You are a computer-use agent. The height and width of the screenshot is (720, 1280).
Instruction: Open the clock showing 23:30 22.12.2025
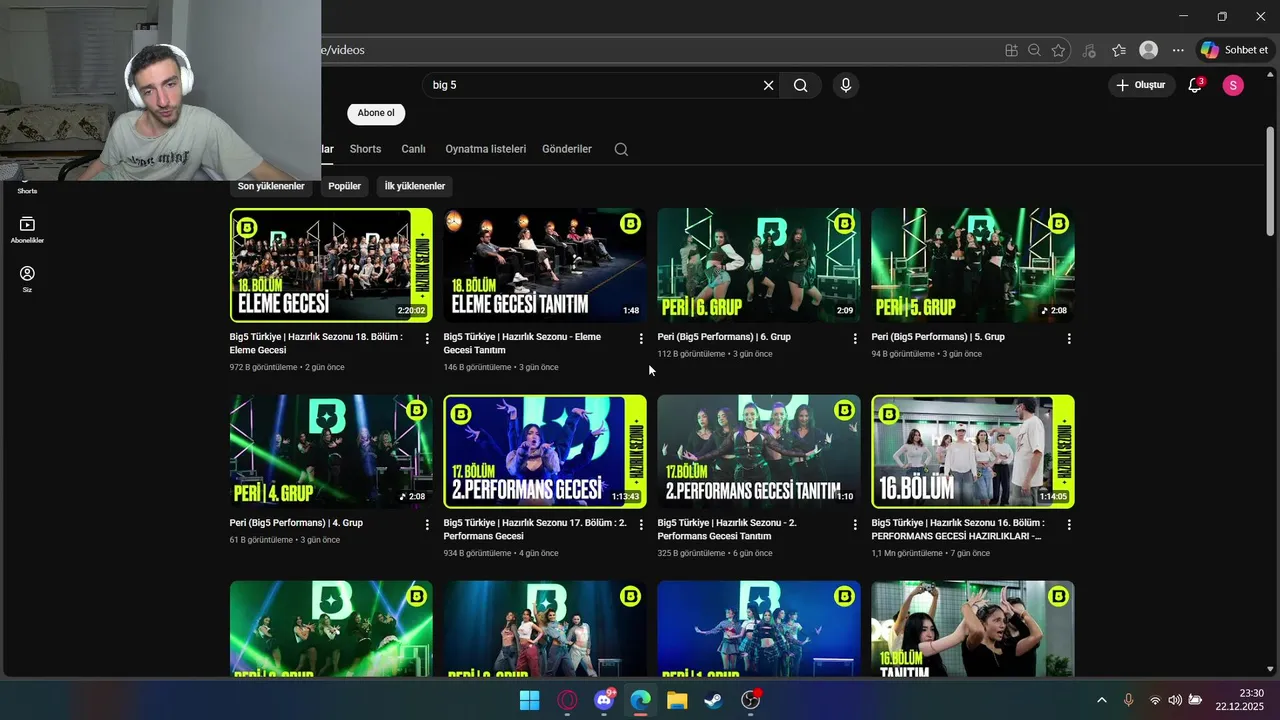coord(1240,700)
